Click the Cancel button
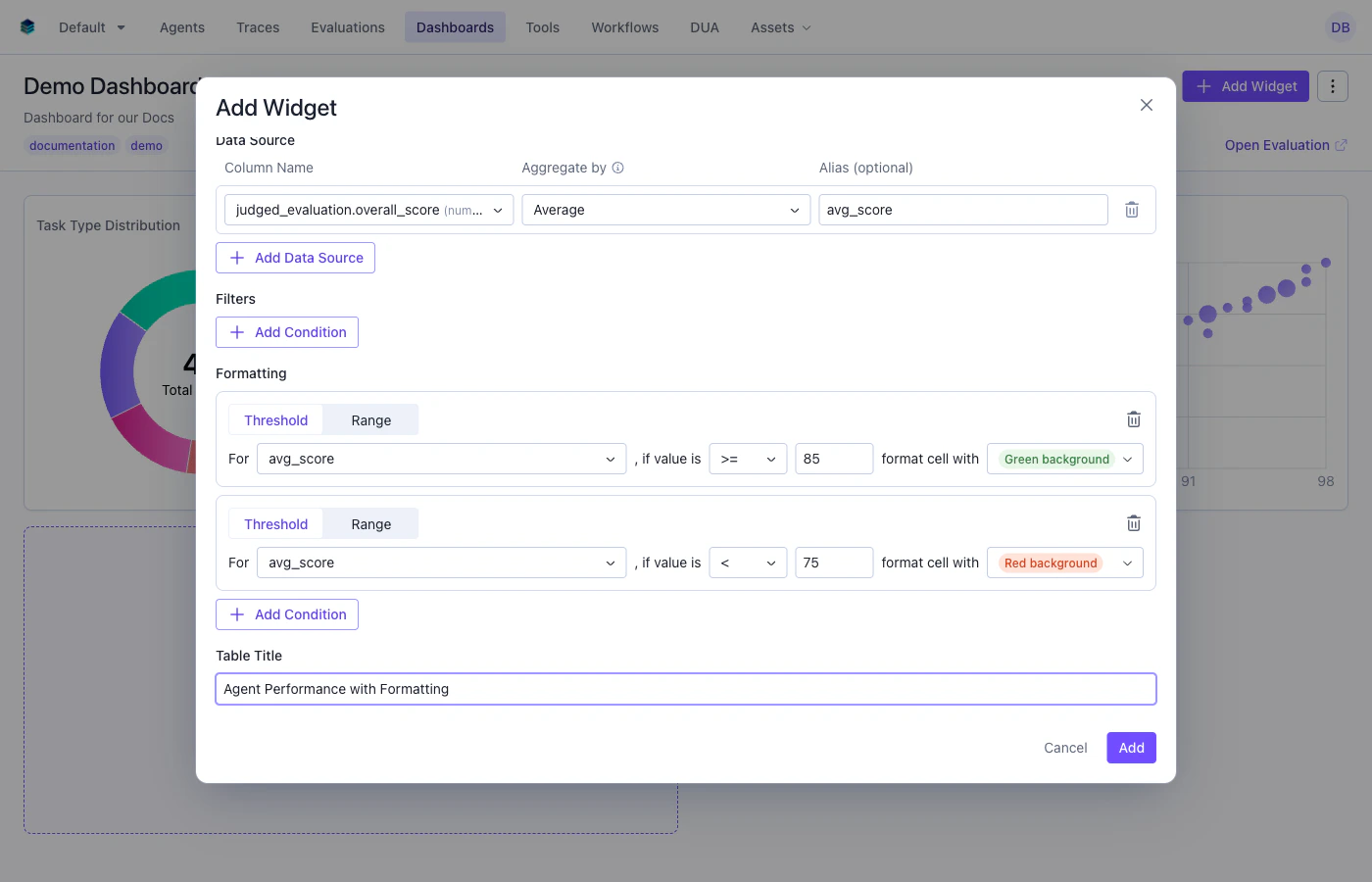This screenshot has height=882, width=1372. [x=1065, y=748]
